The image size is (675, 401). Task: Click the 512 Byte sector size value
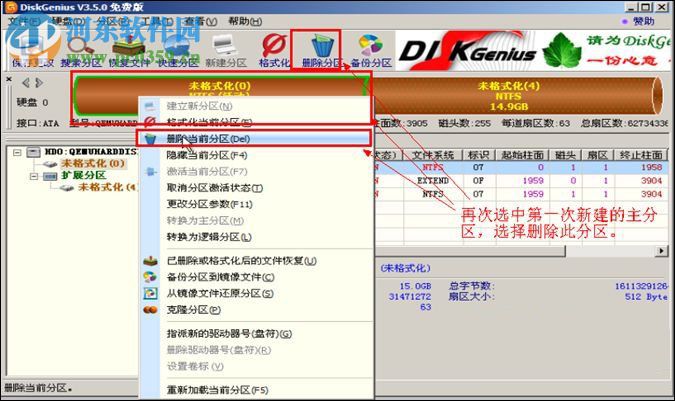click(x=647, y=296)
